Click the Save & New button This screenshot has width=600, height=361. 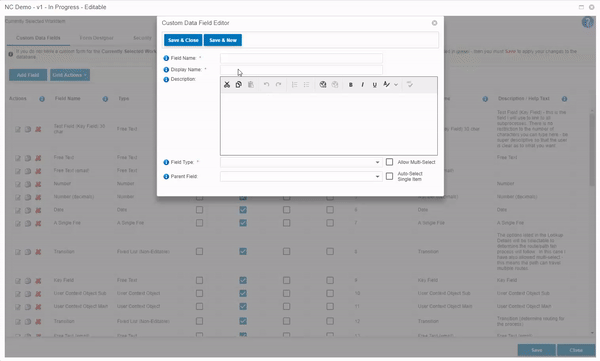(223, 40)
